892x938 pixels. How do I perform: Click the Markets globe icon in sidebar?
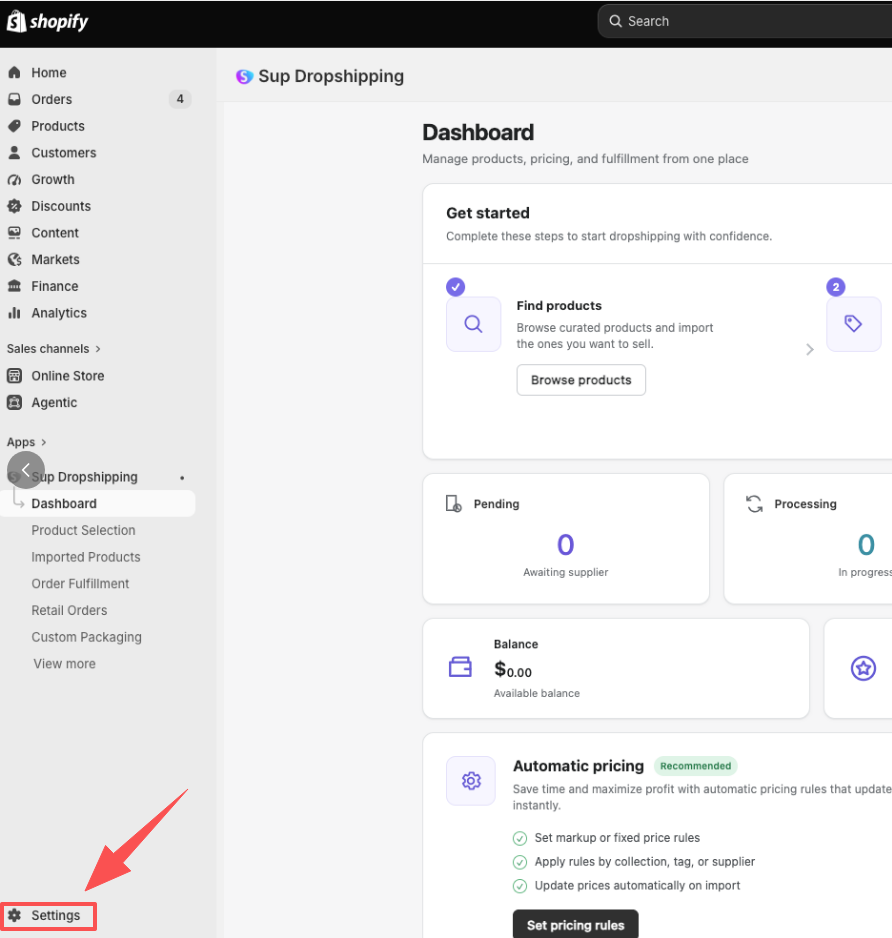click(14, 260)
